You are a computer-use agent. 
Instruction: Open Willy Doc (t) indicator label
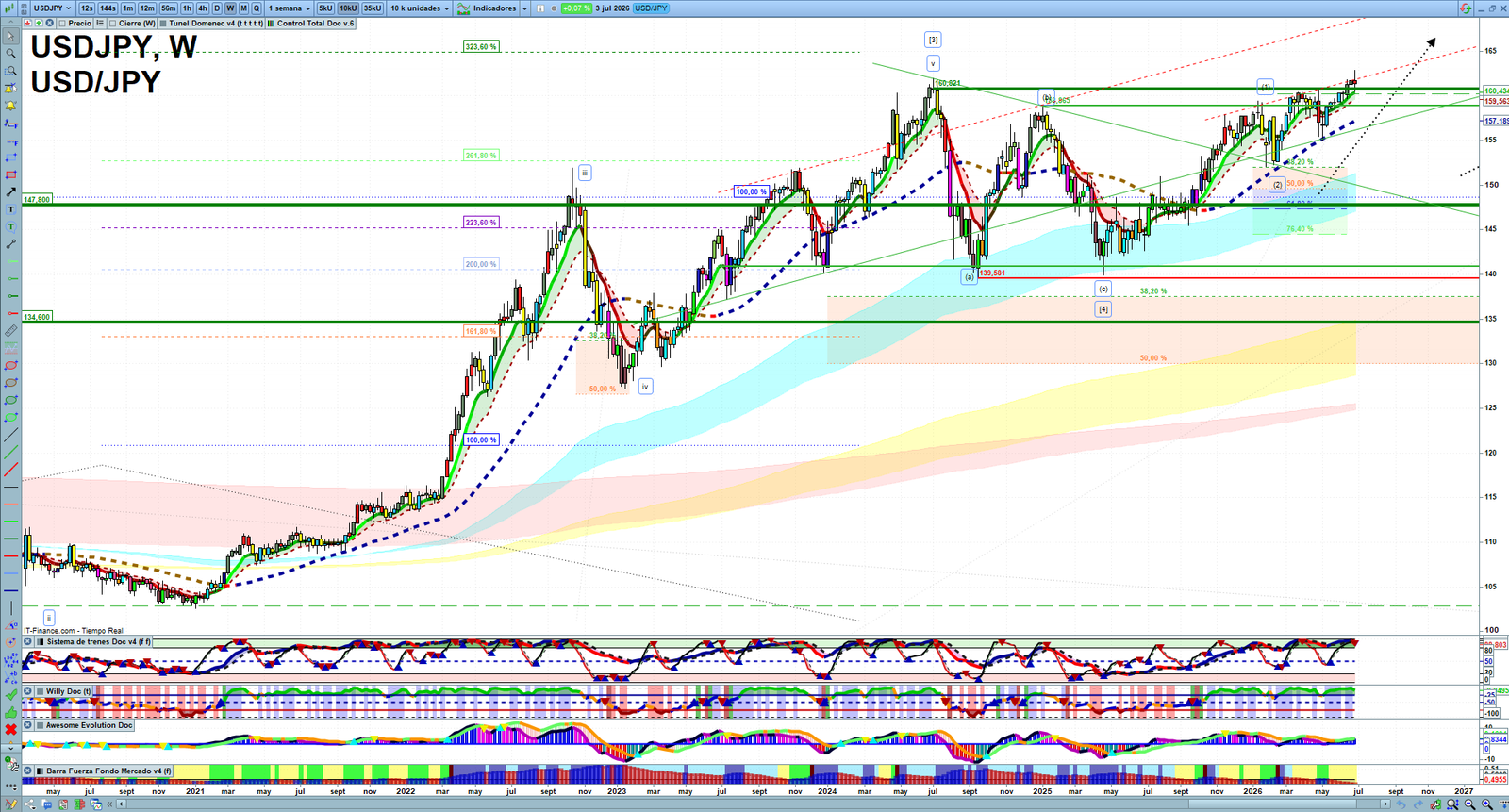pos(69,691)
